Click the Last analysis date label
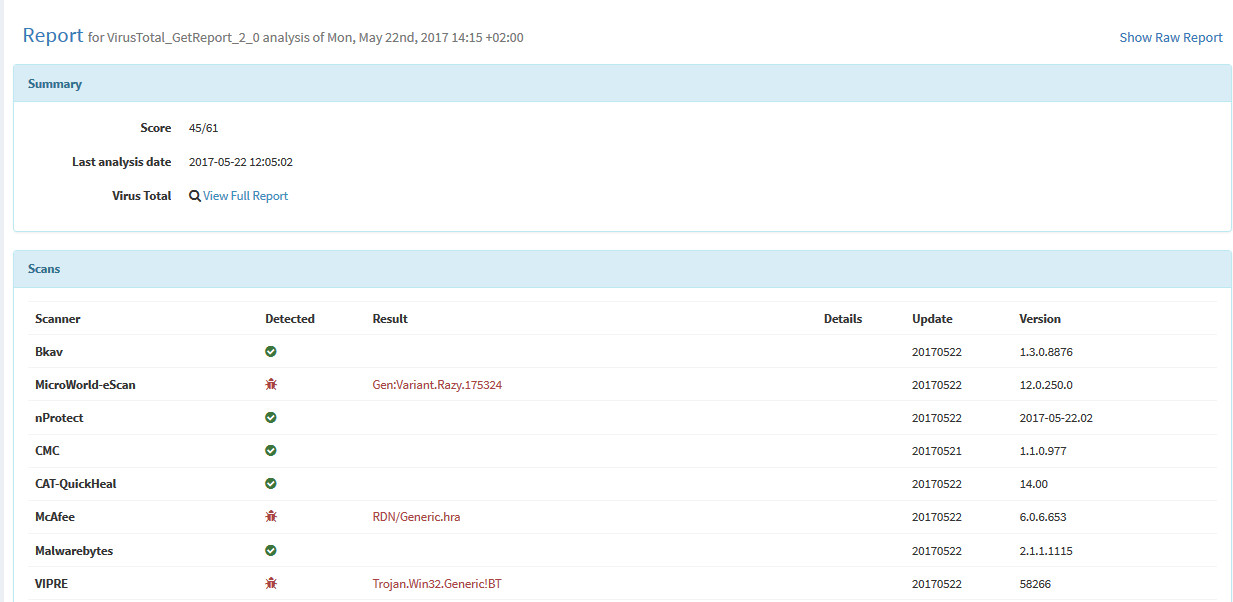1233x602 pixels. tap(121, 162)
